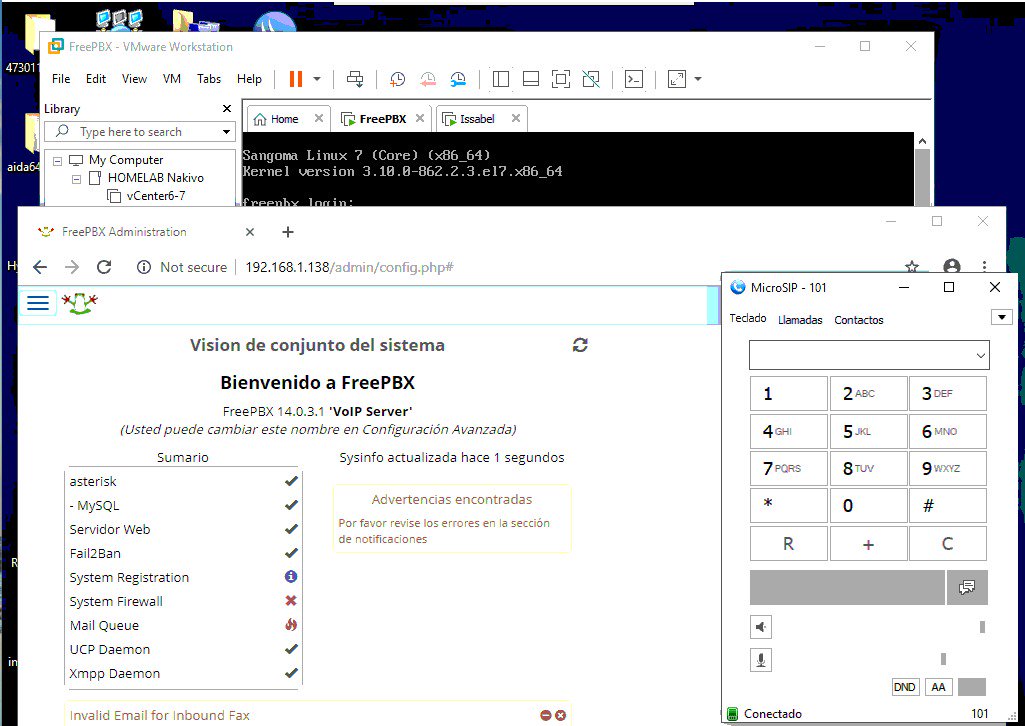1025x726 pixels.
Task: Click the Not secure site info icon
Action: pos(144,267)
